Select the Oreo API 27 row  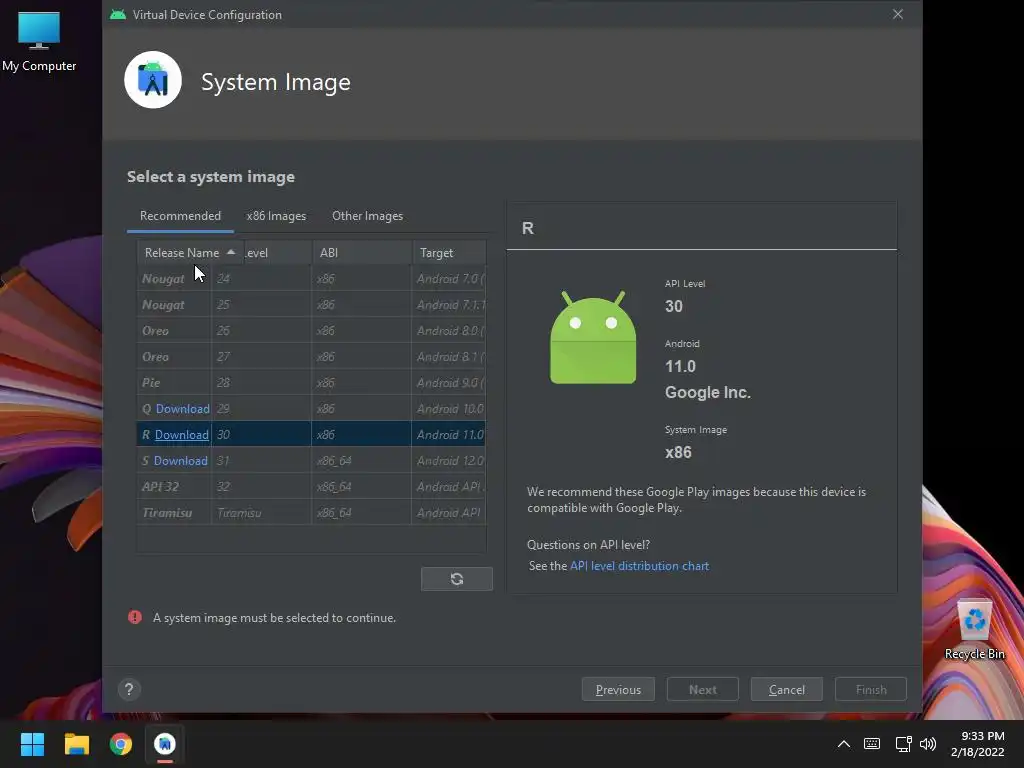(x=312, y=357)
